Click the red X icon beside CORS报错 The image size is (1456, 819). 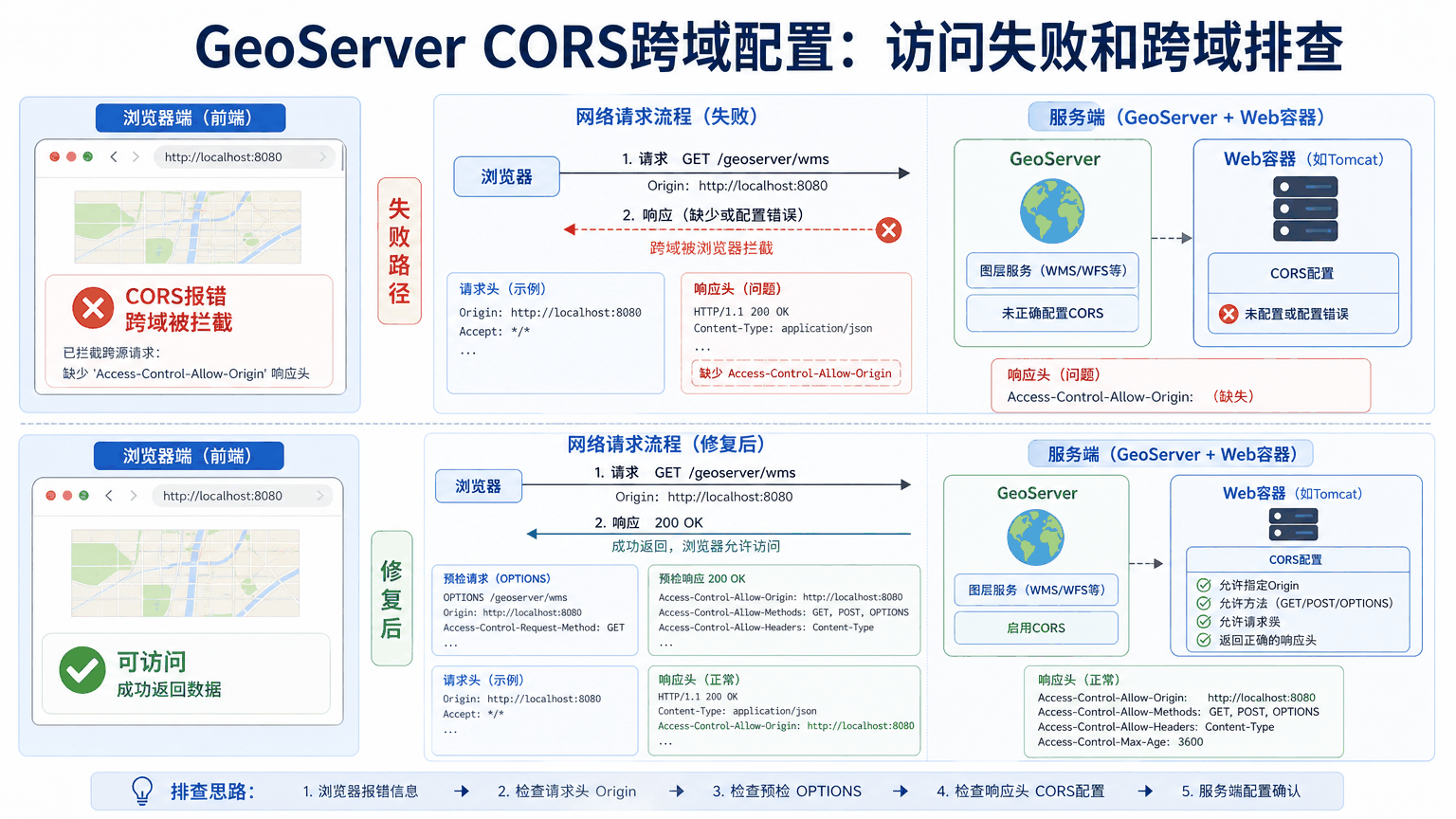tap(93, 308)
